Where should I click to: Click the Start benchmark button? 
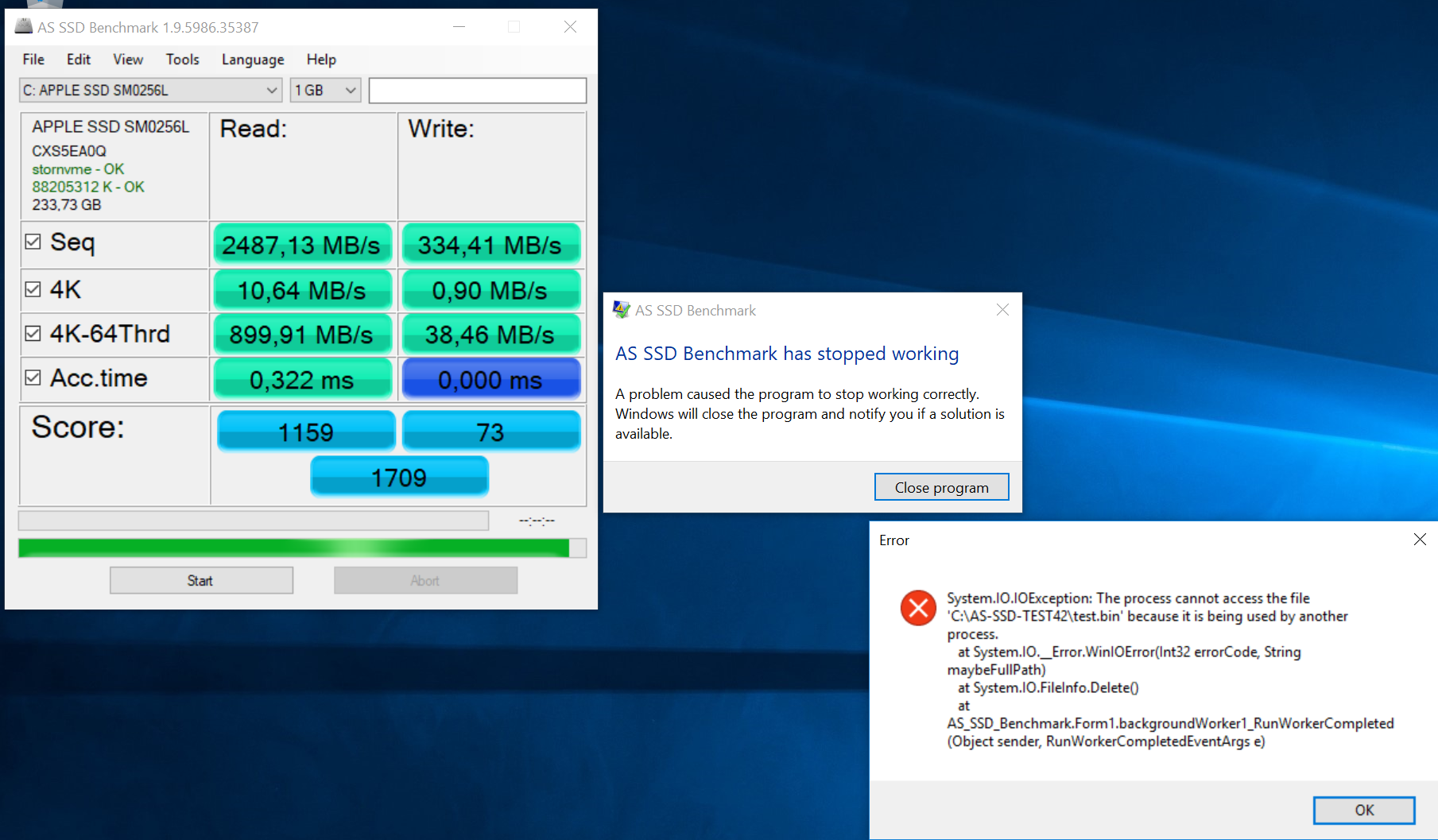[201, 580]
